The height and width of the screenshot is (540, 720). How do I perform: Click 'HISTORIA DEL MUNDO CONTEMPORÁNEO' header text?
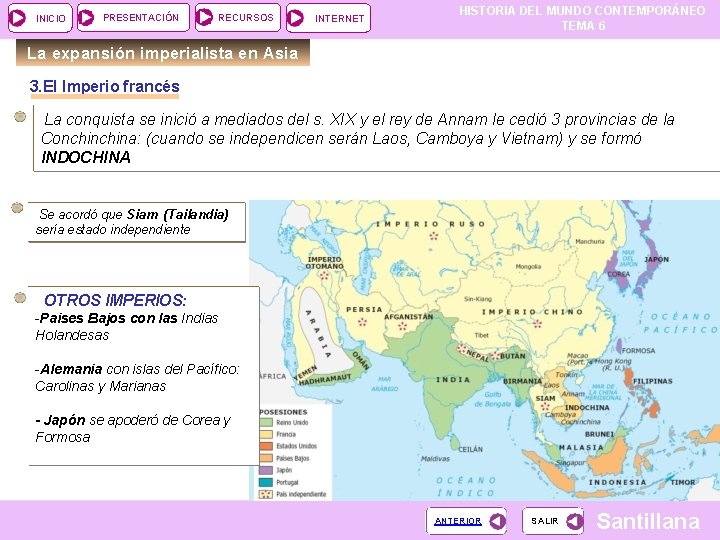582,11
